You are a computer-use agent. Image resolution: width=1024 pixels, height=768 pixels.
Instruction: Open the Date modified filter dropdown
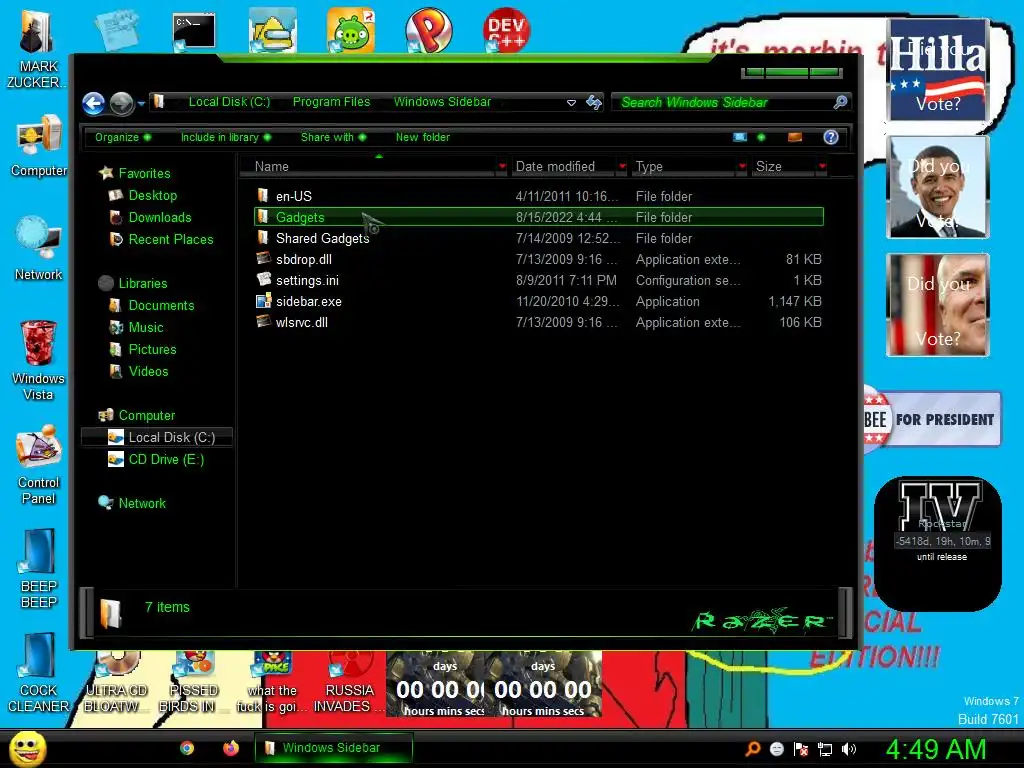point(622,167)
